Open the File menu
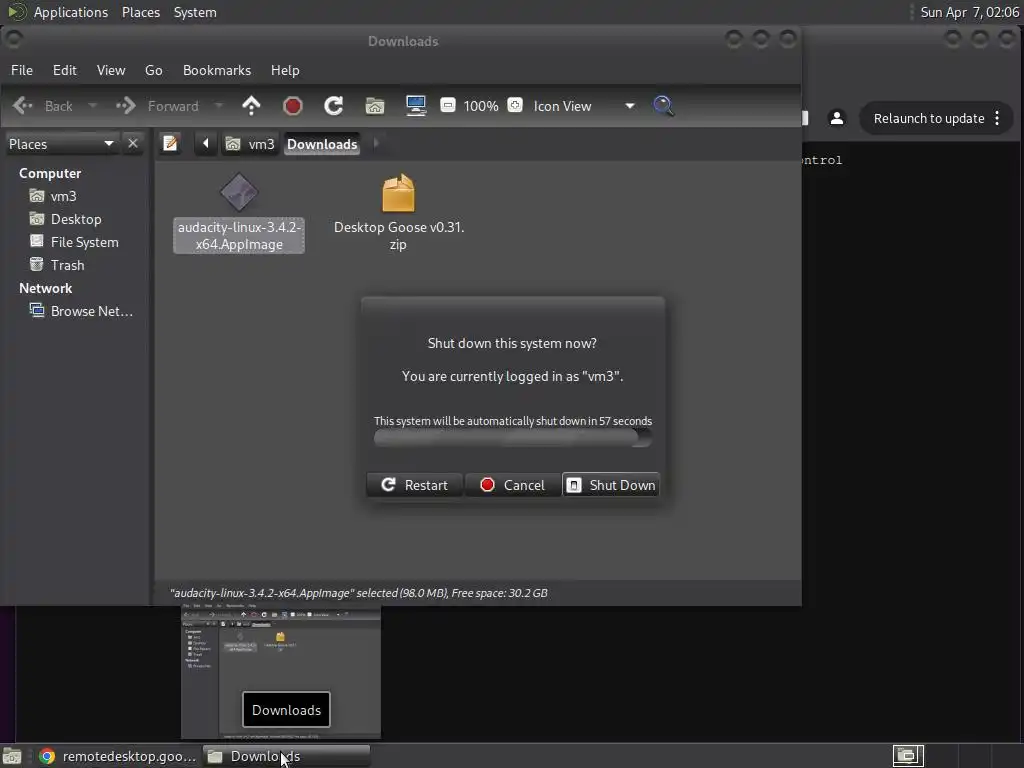This screenshot has width=1024, height=768. (22, 70)
